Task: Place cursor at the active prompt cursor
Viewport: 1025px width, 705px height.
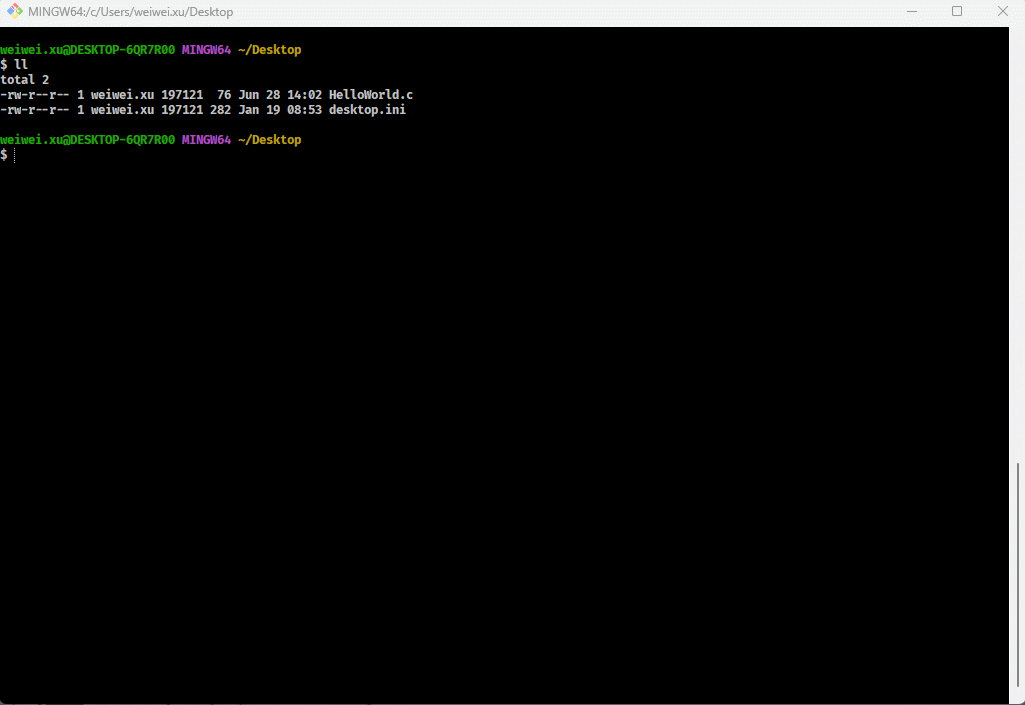Action: pos(15,155)
